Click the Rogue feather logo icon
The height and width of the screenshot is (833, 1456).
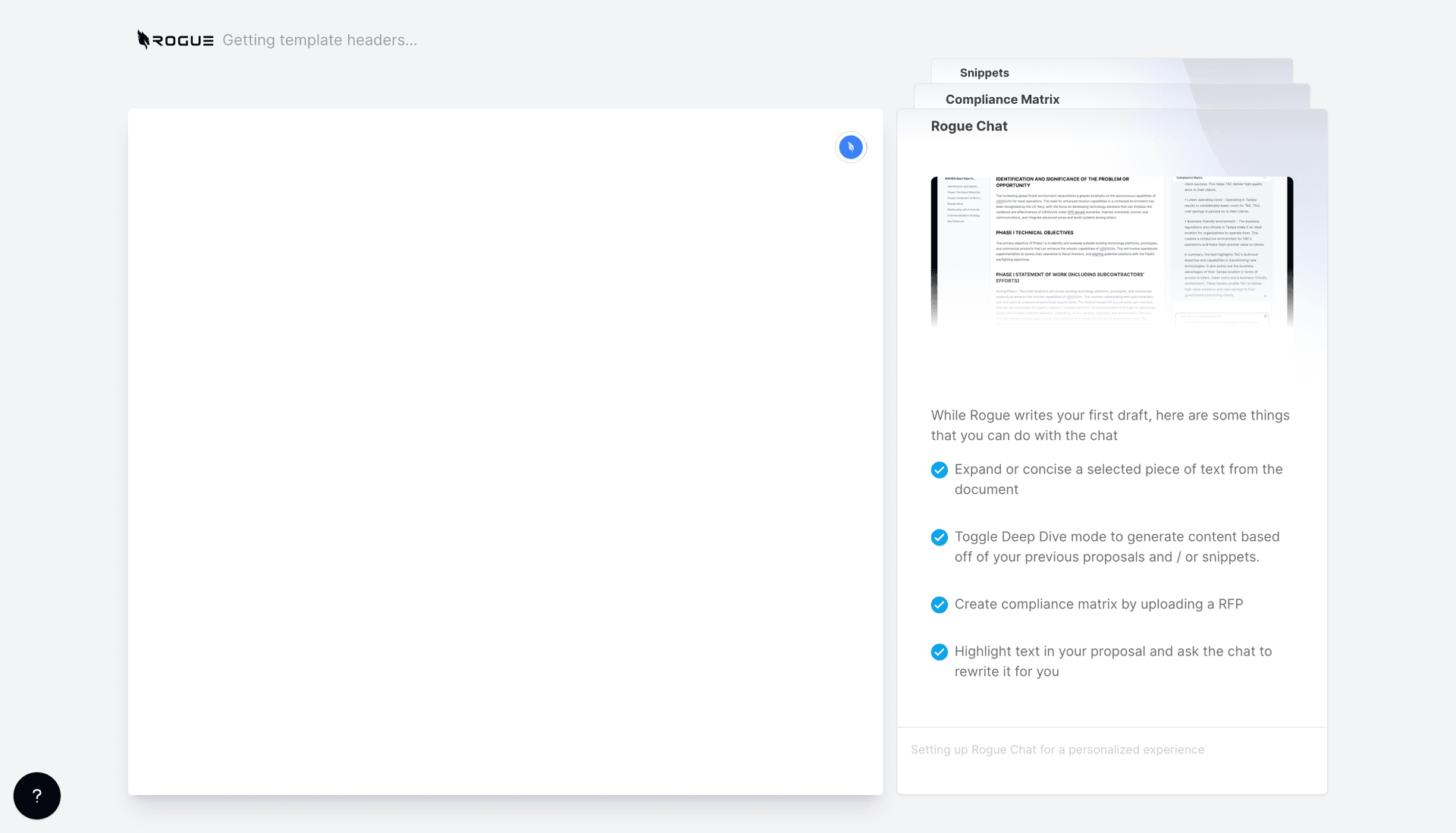click(143, 39)
